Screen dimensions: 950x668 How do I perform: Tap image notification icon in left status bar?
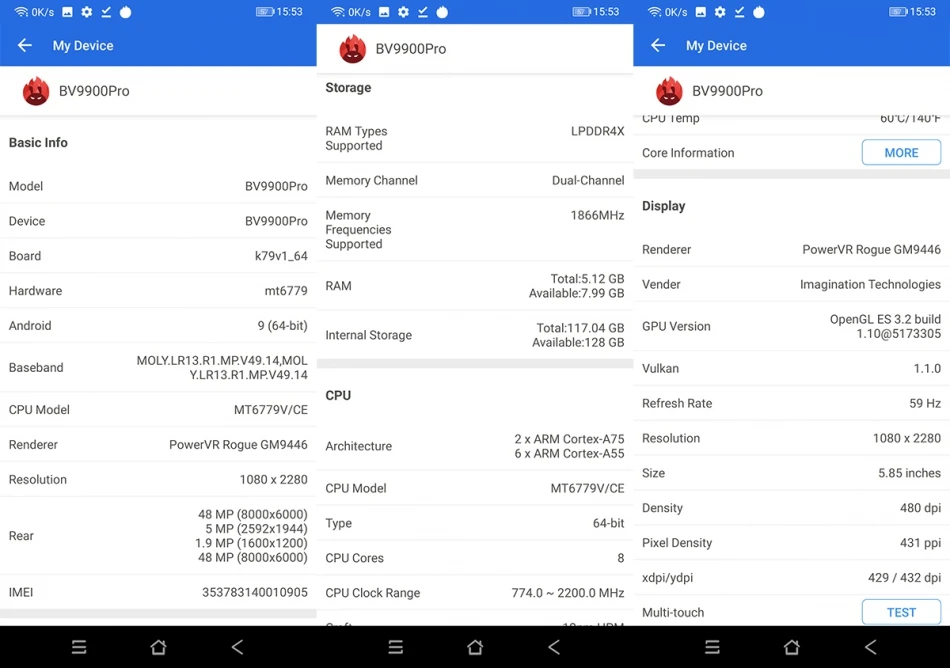pyautogui.click(x=67, y=12)
